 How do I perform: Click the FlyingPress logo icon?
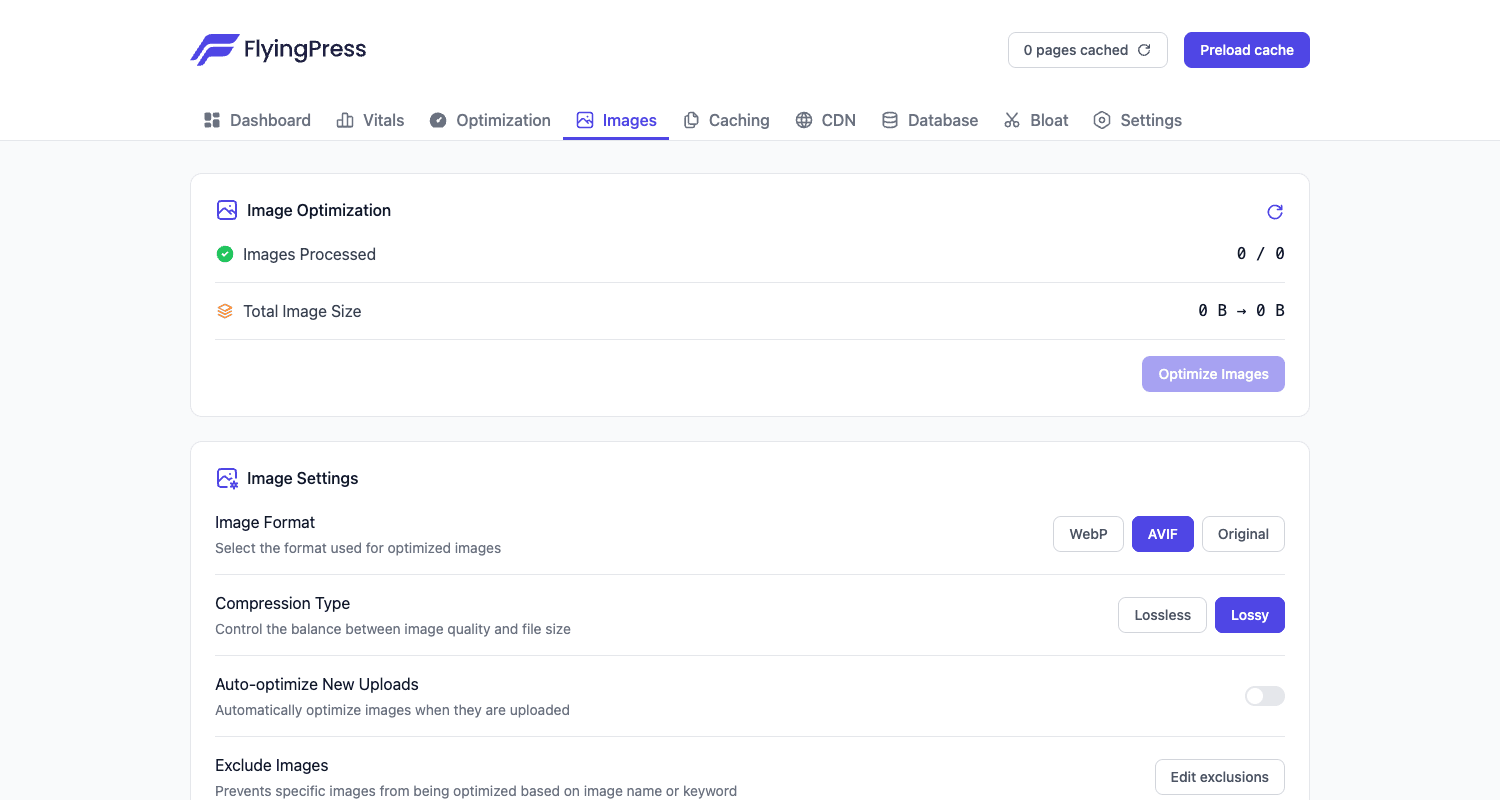click(214, 50)
